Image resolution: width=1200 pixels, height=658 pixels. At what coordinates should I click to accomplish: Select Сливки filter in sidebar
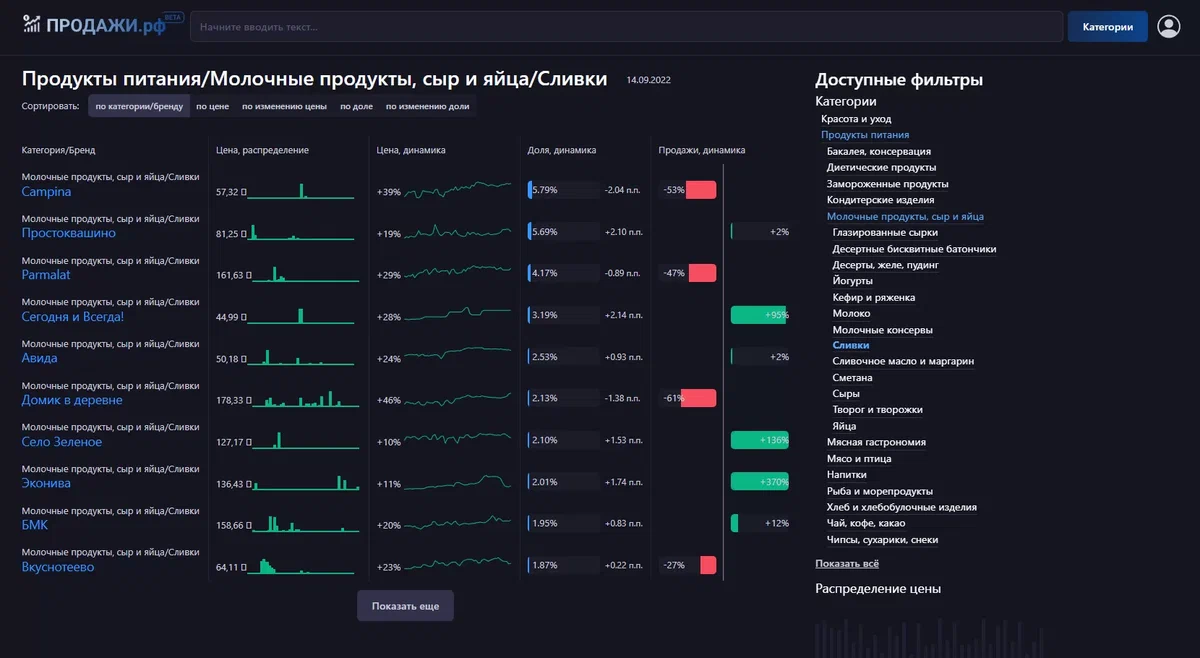(x=851, y=345)
